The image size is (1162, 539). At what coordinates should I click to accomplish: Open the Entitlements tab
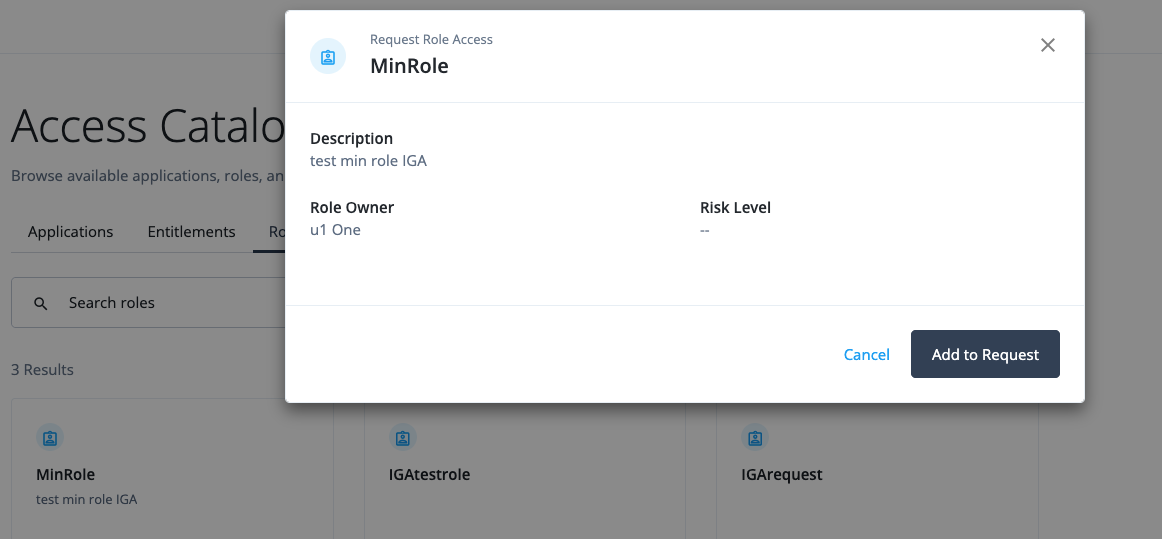tap(191, 232)
